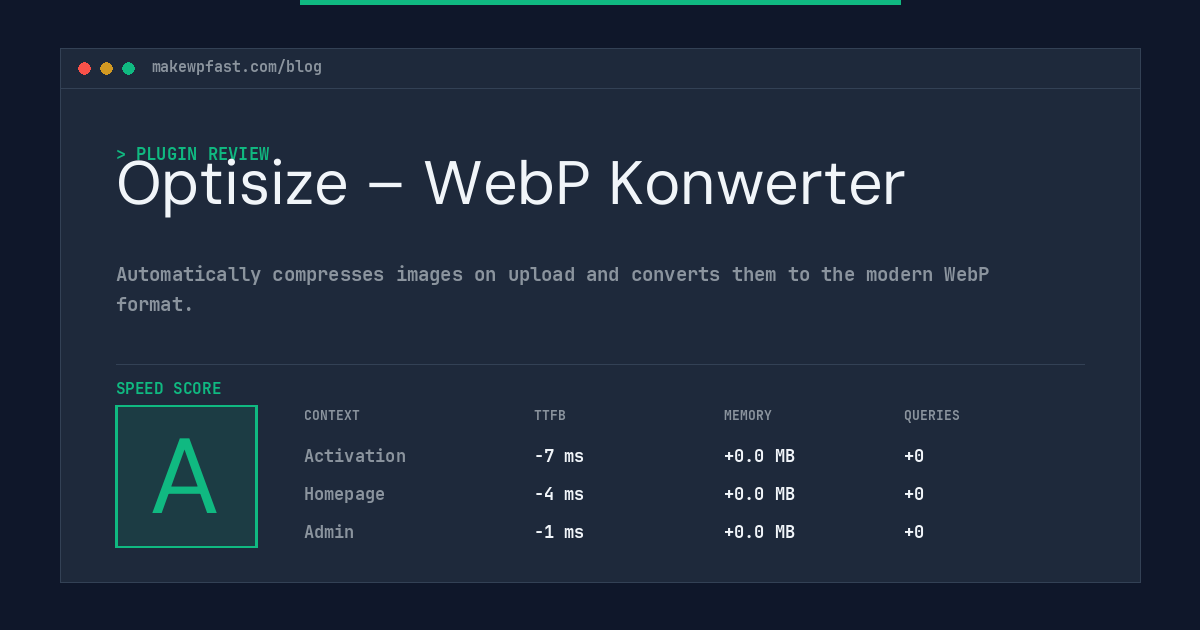Select the Admin row label

point(329,532)
